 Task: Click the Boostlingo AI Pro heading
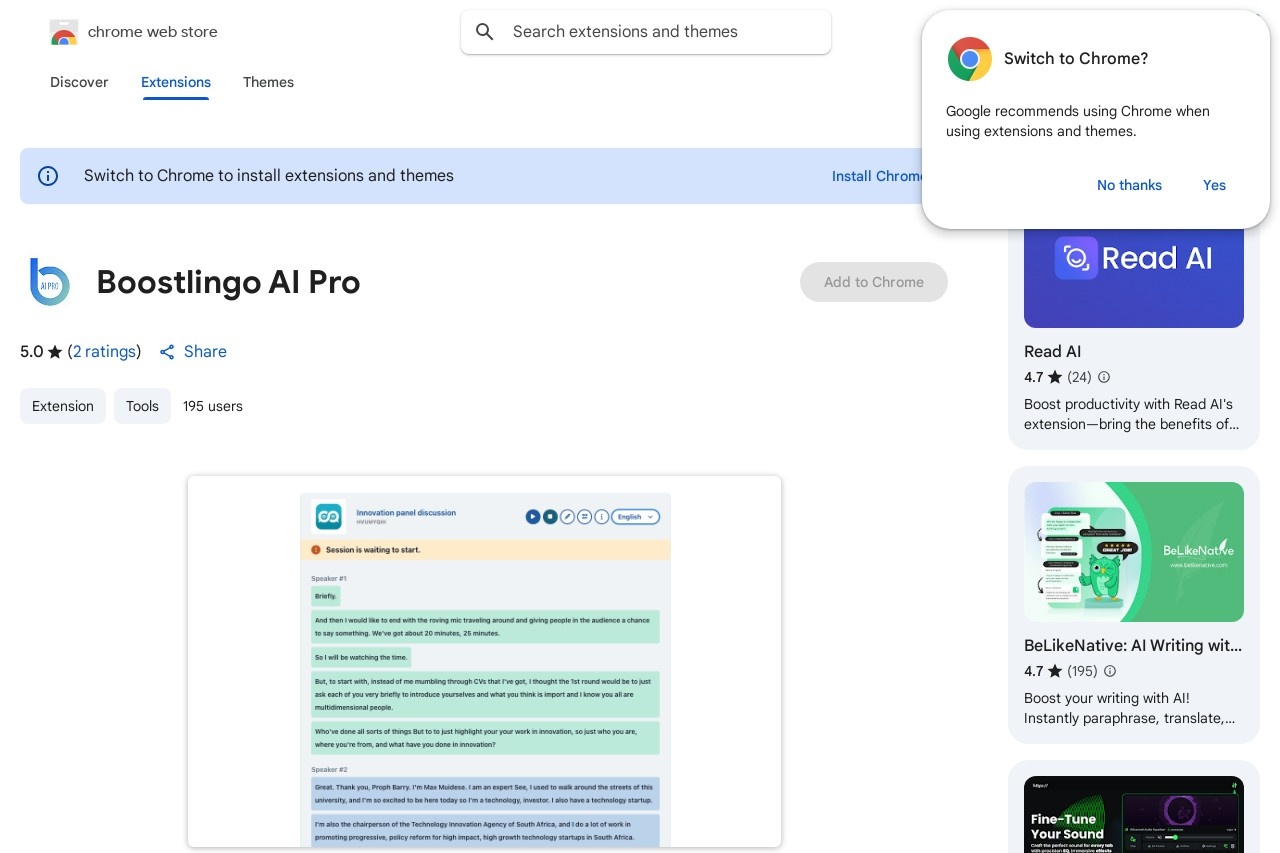click(228, 282)
